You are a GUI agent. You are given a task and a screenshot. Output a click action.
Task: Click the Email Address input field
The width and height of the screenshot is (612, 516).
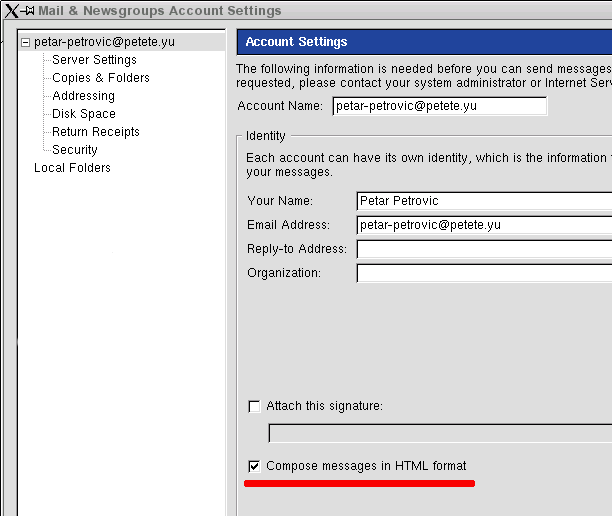(484, 225)
